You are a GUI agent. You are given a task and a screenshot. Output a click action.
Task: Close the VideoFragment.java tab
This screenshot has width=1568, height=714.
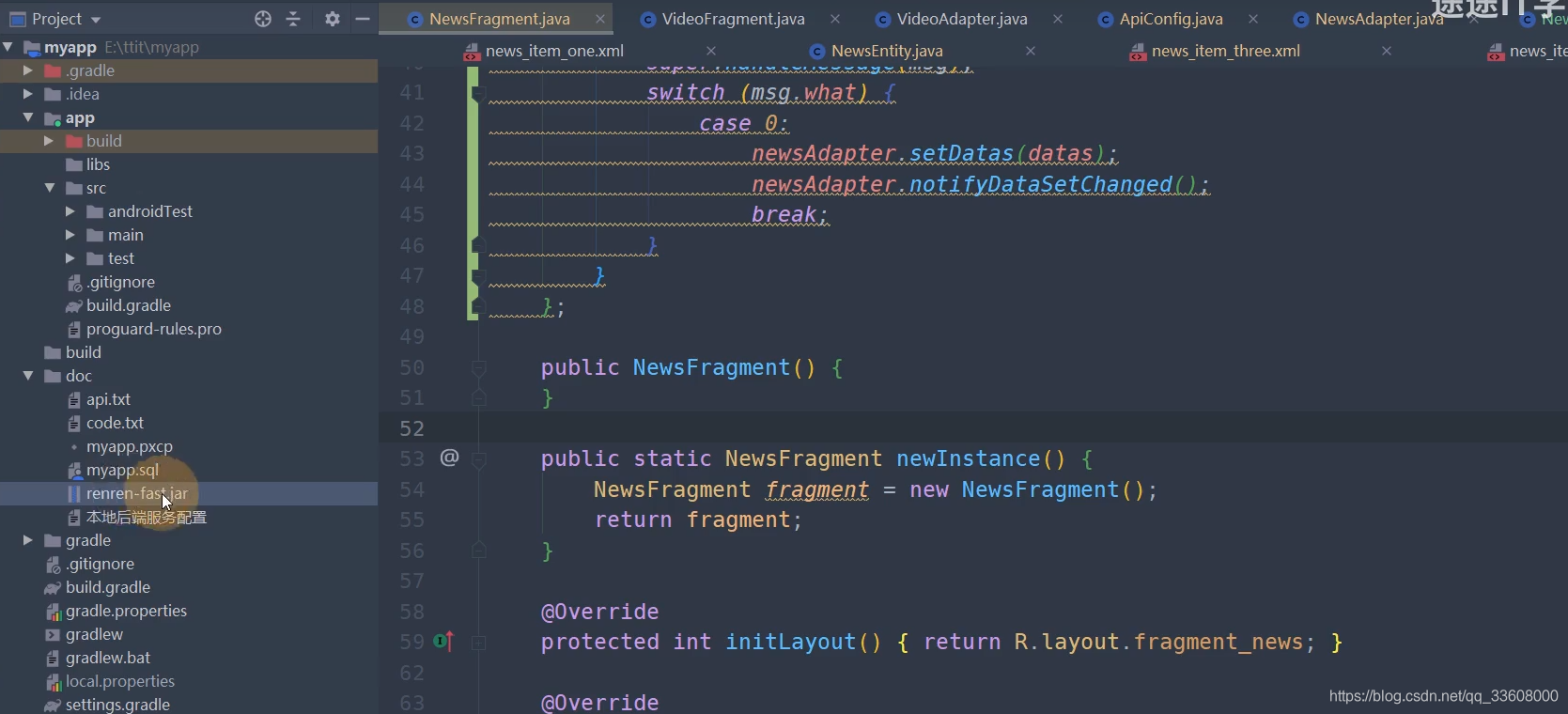tap(835, 19)
